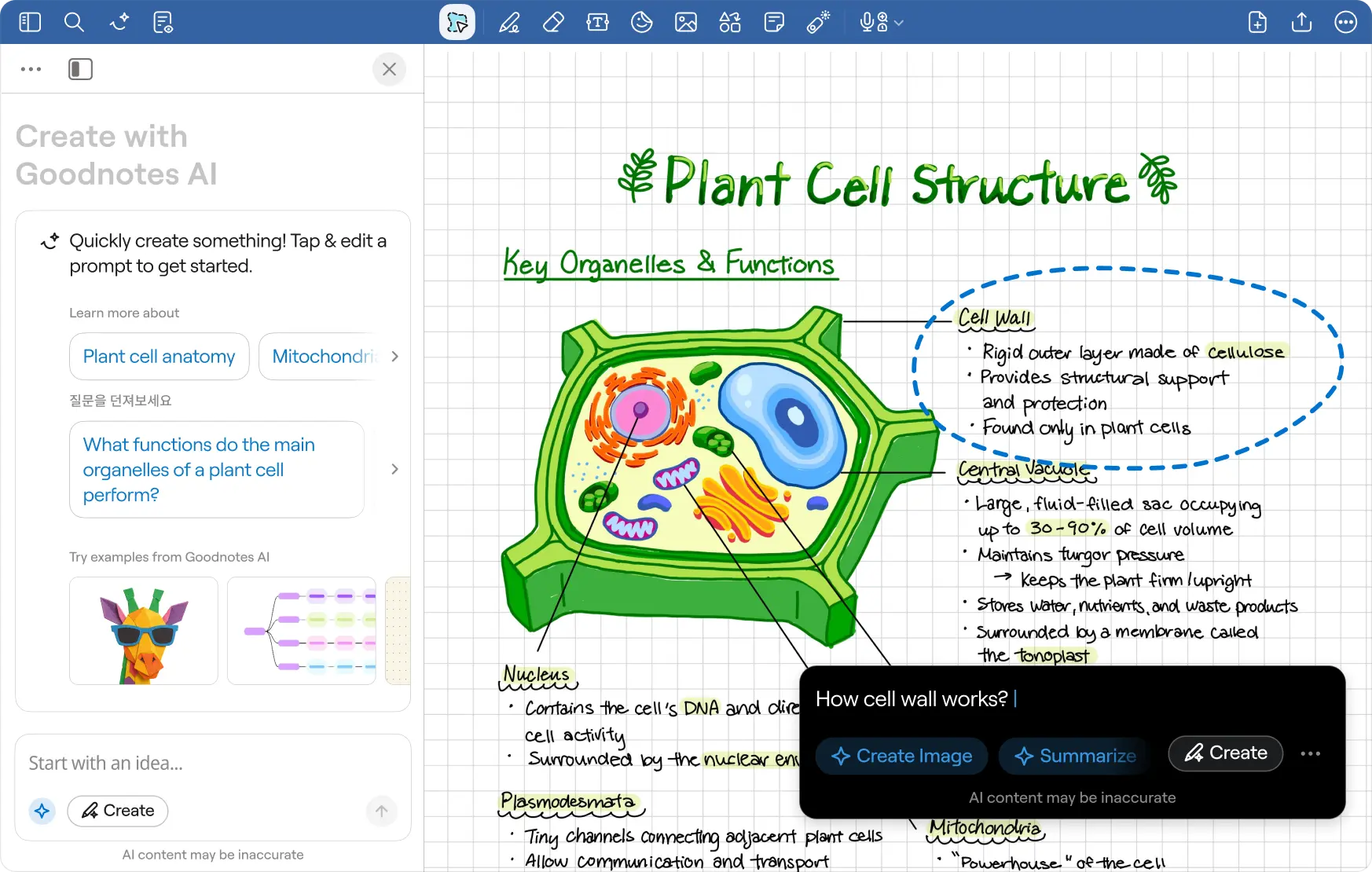Add a new page with the plus-page icon
Screen dimensions: 1372x872
[1257, 22]
